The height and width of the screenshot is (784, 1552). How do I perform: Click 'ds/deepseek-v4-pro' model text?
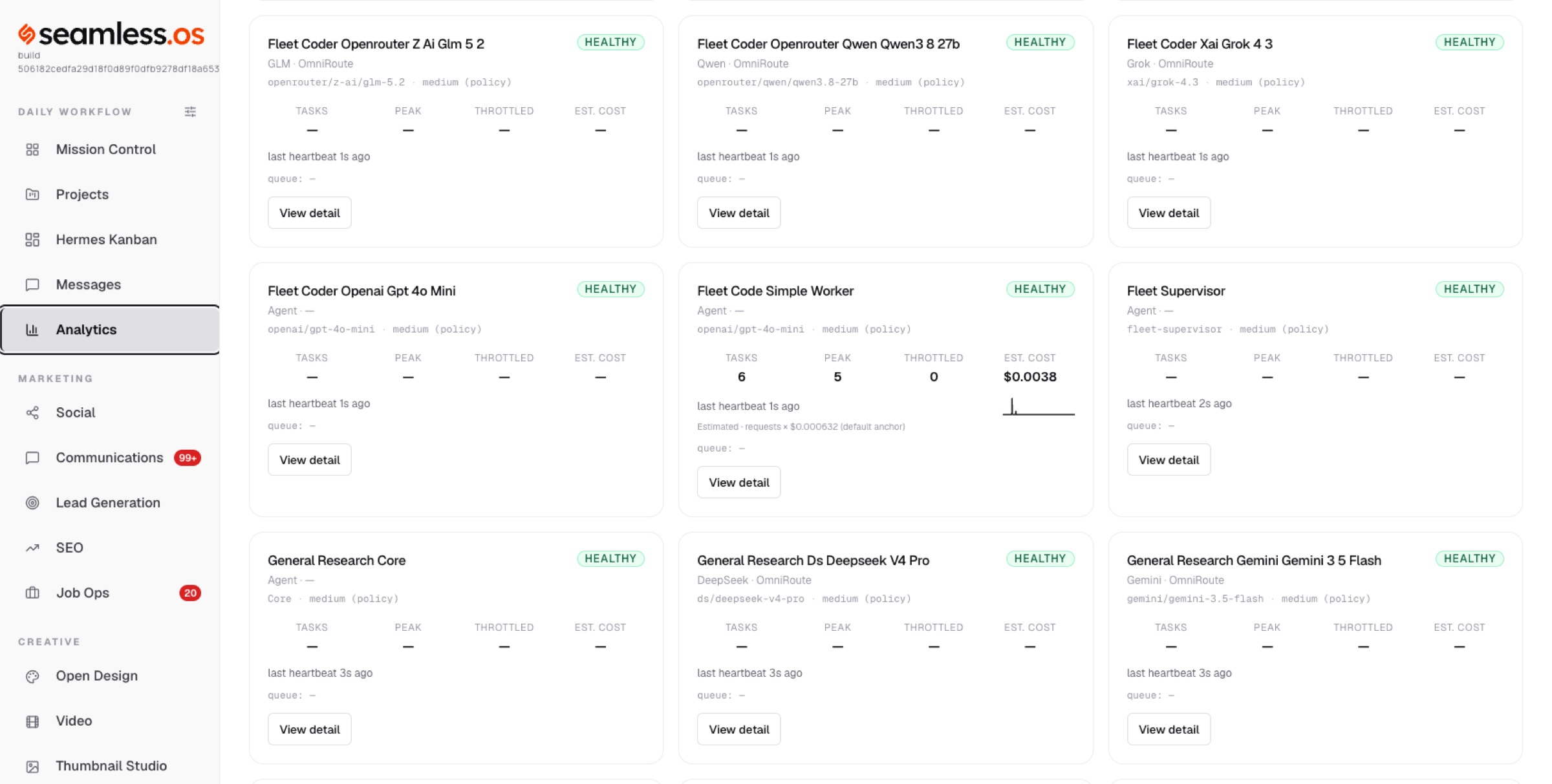751,599
